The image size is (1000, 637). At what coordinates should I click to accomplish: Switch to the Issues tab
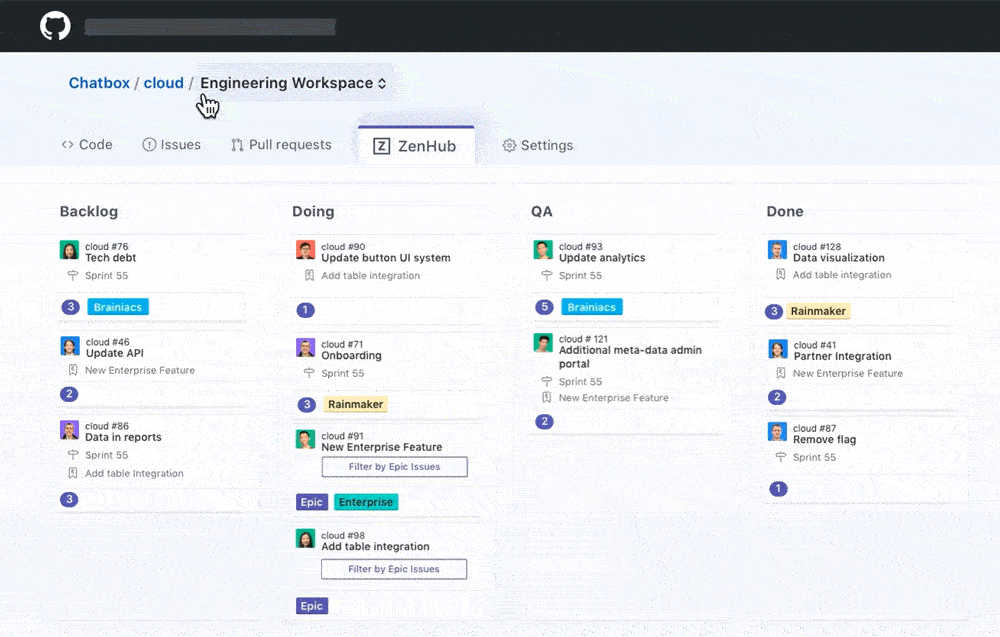[x=172, y=145]
